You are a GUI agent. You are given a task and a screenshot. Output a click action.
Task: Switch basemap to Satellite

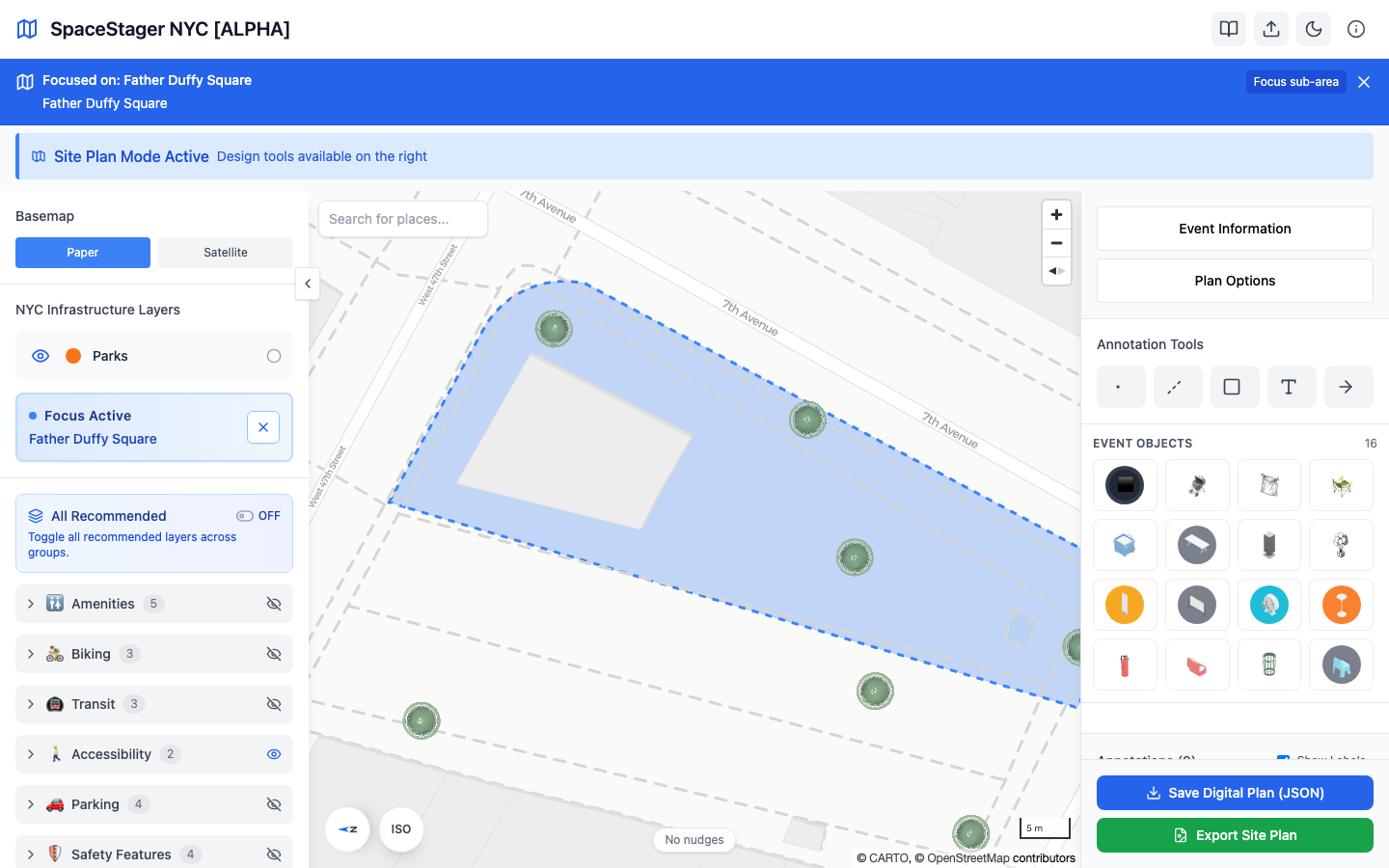(x=226, y=253)
